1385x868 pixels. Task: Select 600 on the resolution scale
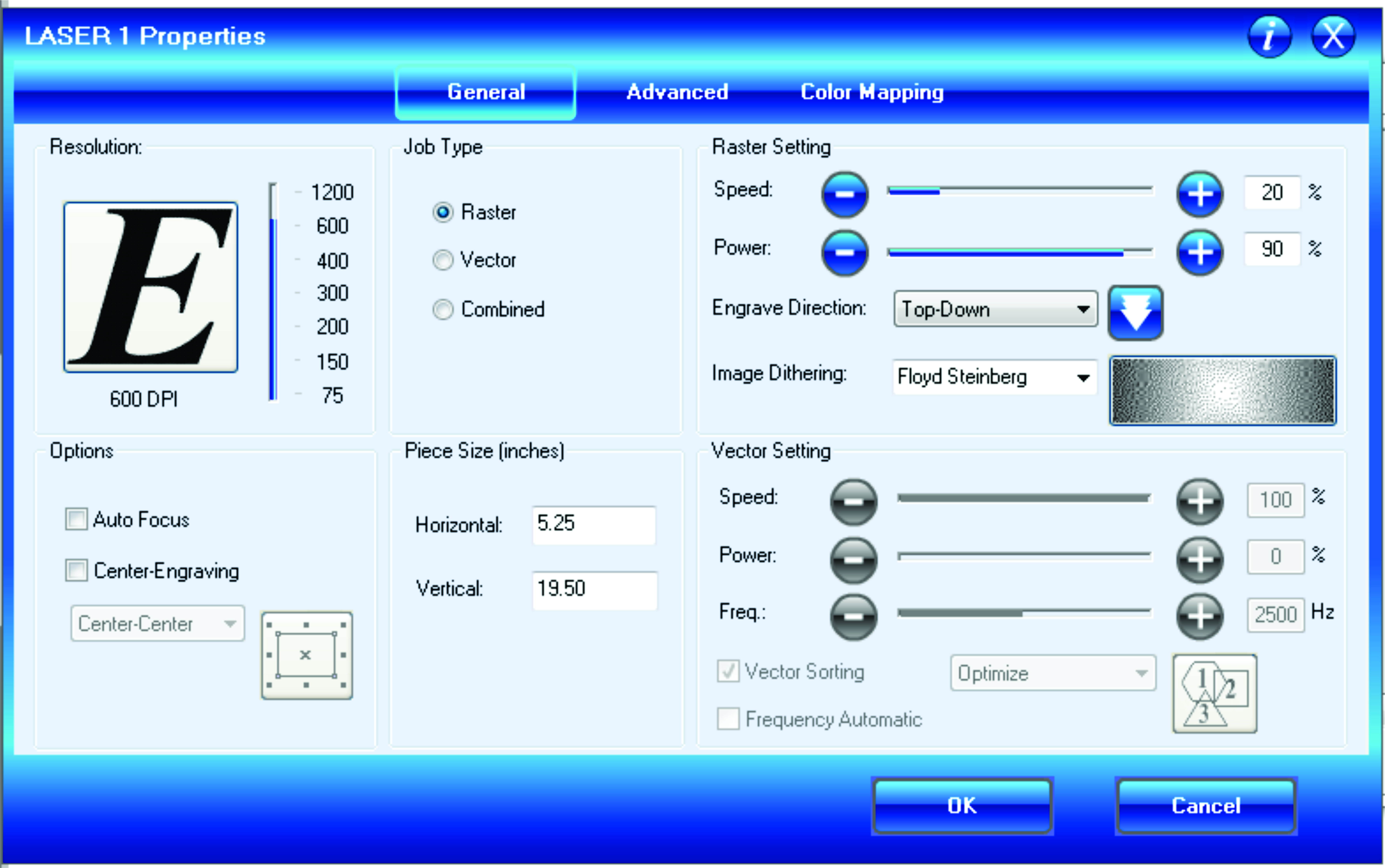point(332,226)
